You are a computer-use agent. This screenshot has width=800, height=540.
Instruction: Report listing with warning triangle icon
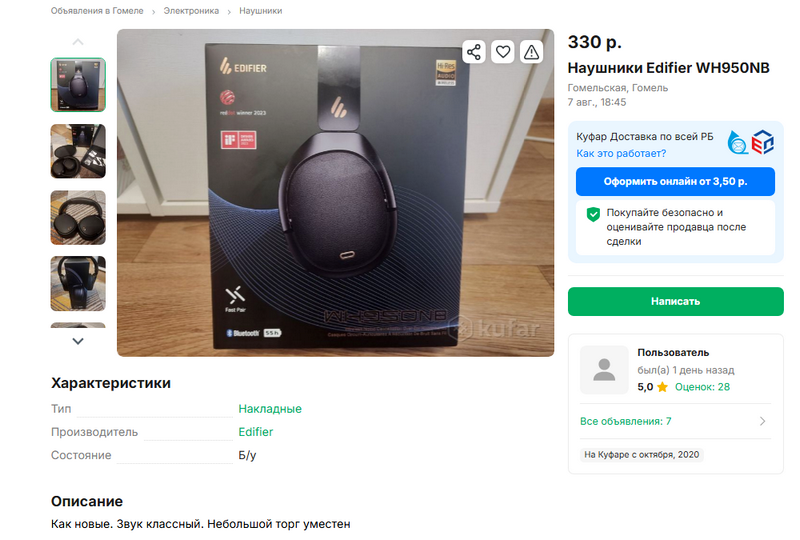point(532,52)
